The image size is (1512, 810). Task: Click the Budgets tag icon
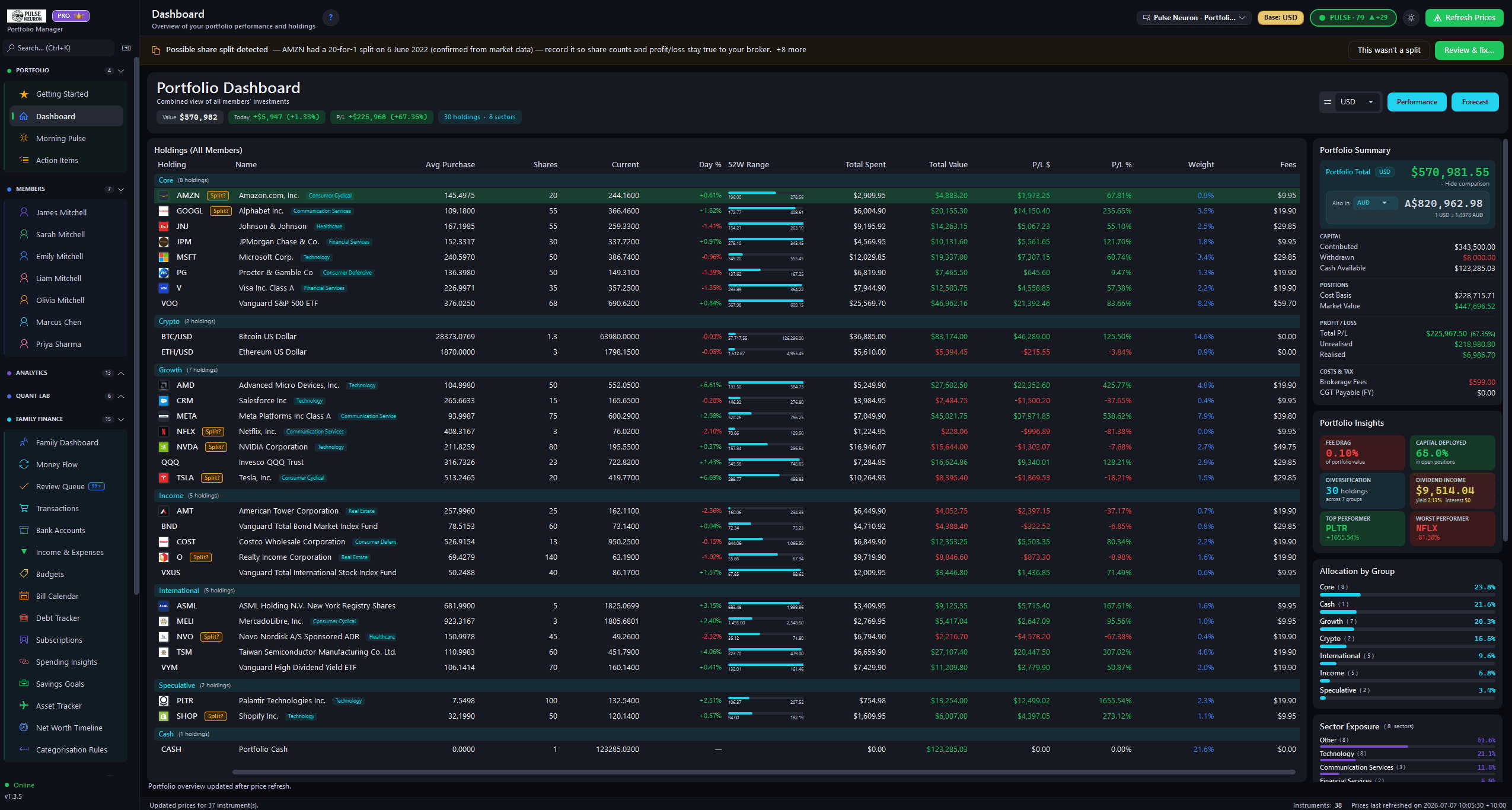pos(24,574)
